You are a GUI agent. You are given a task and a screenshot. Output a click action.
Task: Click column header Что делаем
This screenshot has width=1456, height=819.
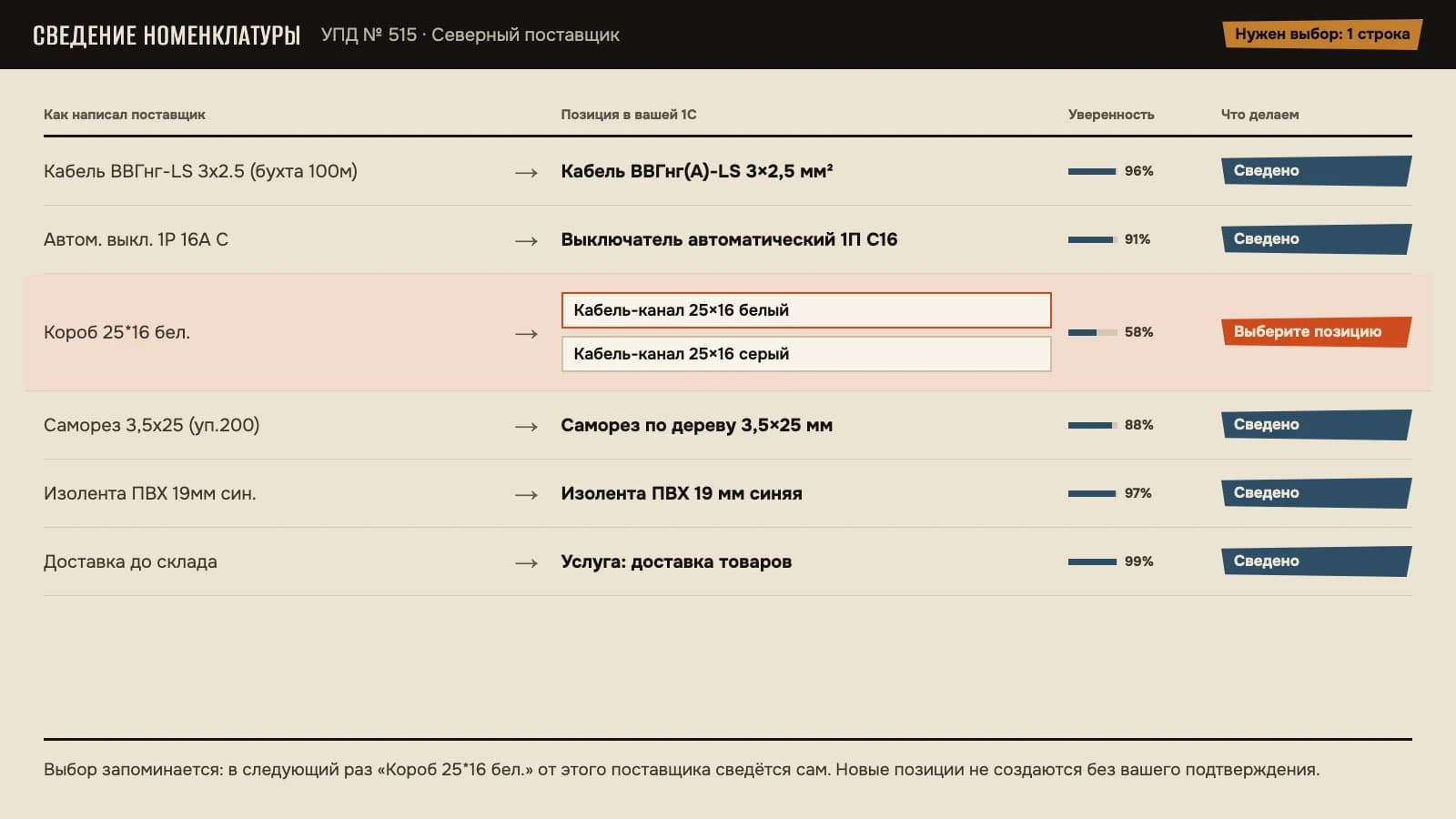point(1259,115)
